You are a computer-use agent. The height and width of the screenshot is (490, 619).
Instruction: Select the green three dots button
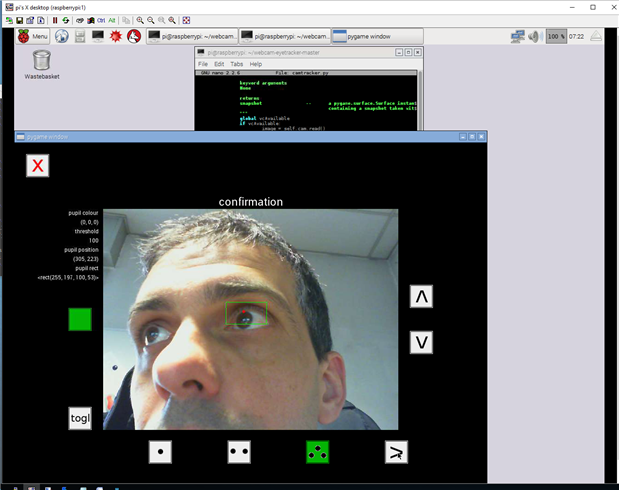pos(318,452)
